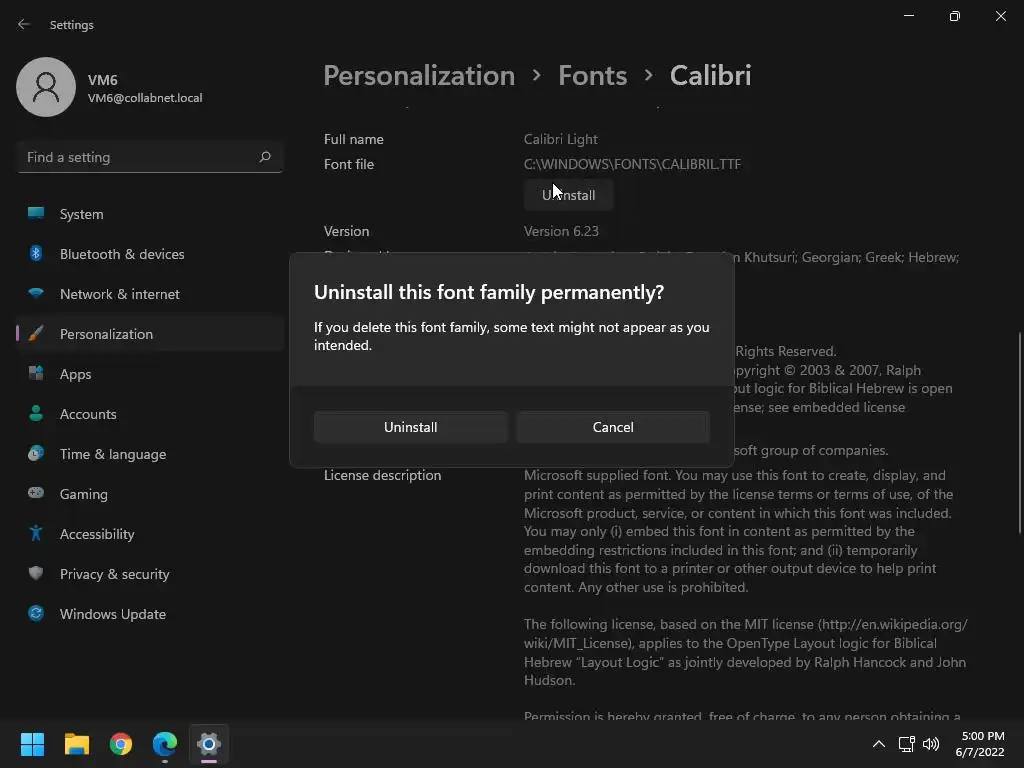Click the back arrow in Settings
This screenshot has height=768, width=1024.
(x=24, y=24)
